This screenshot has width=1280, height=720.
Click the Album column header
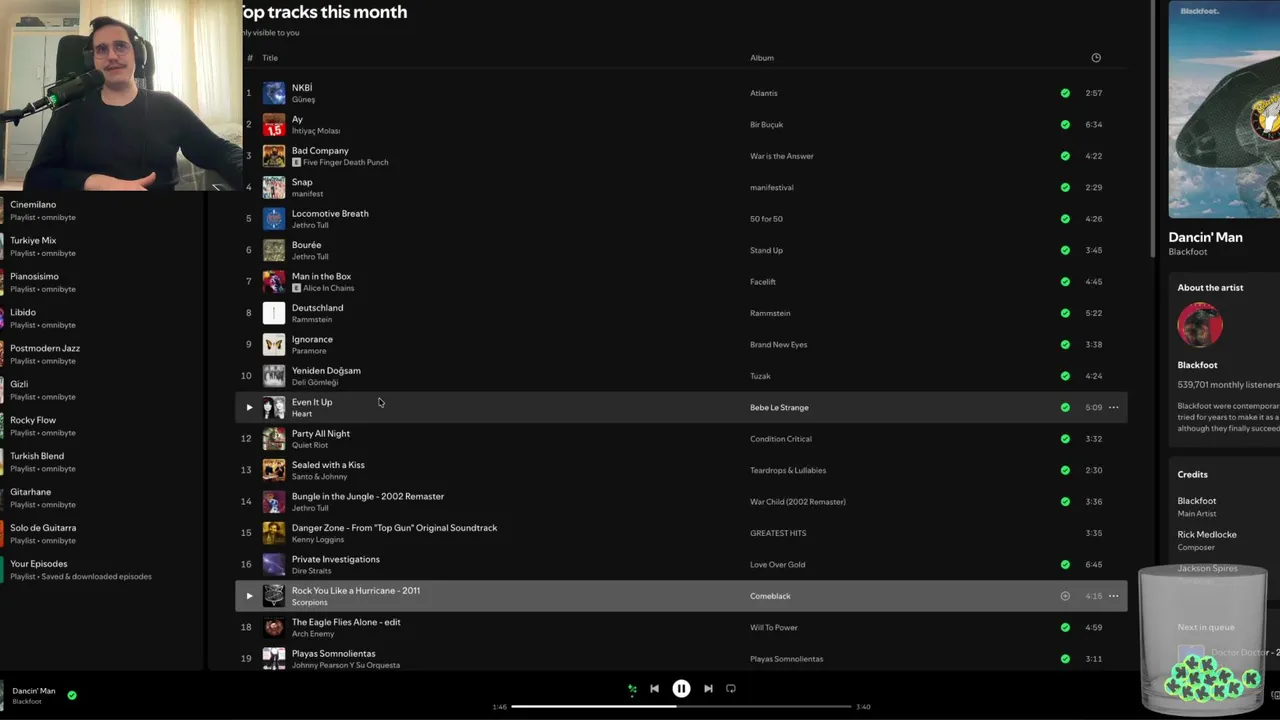pyautogui.click(x=762, y=58)
